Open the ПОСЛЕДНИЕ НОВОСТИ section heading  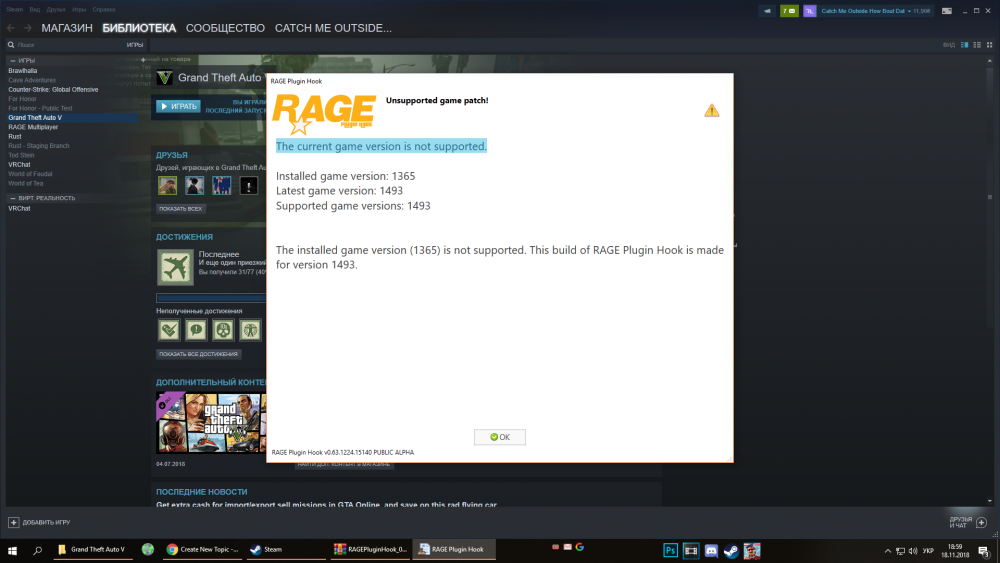(x=202, y=492)
